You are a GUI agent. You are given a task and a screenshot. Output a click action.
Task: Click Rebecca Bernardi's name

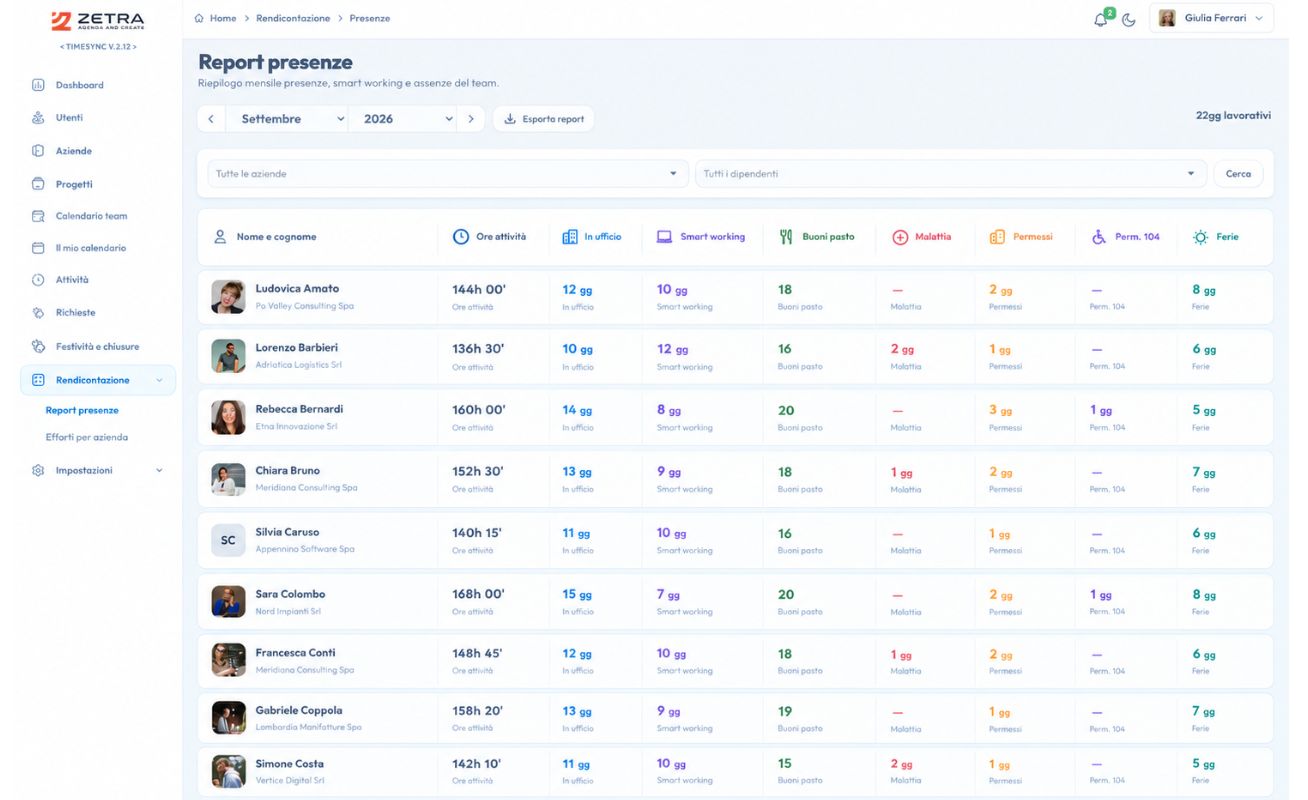coord(299,409)
